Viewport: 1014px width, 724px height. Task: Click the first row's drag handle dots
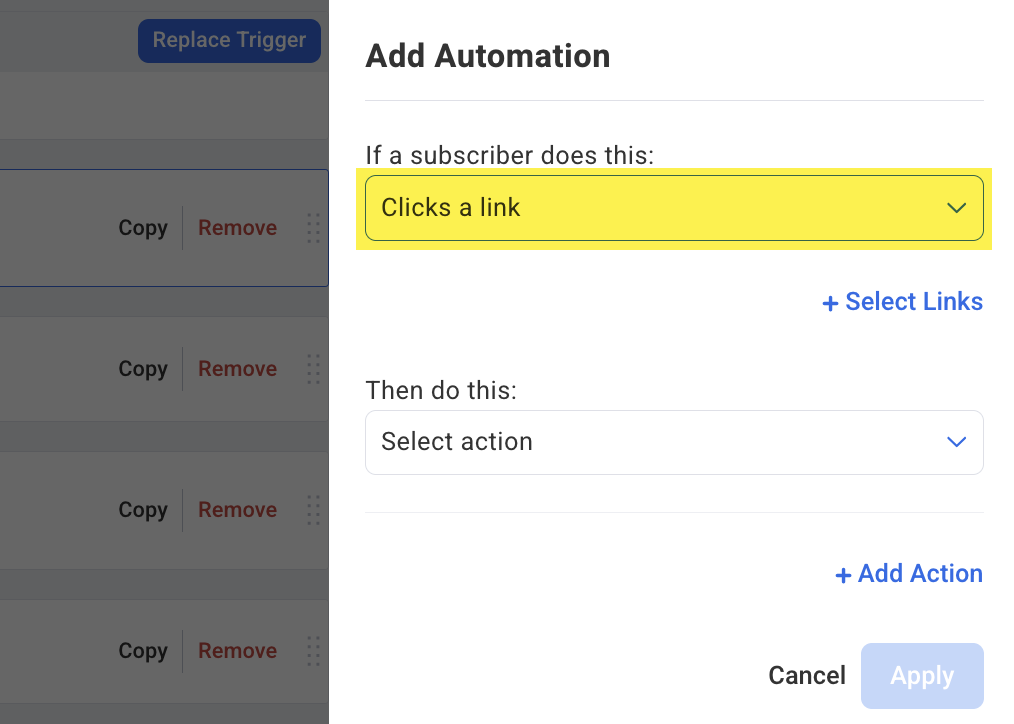pyautogui.click(x=314, y=228)
